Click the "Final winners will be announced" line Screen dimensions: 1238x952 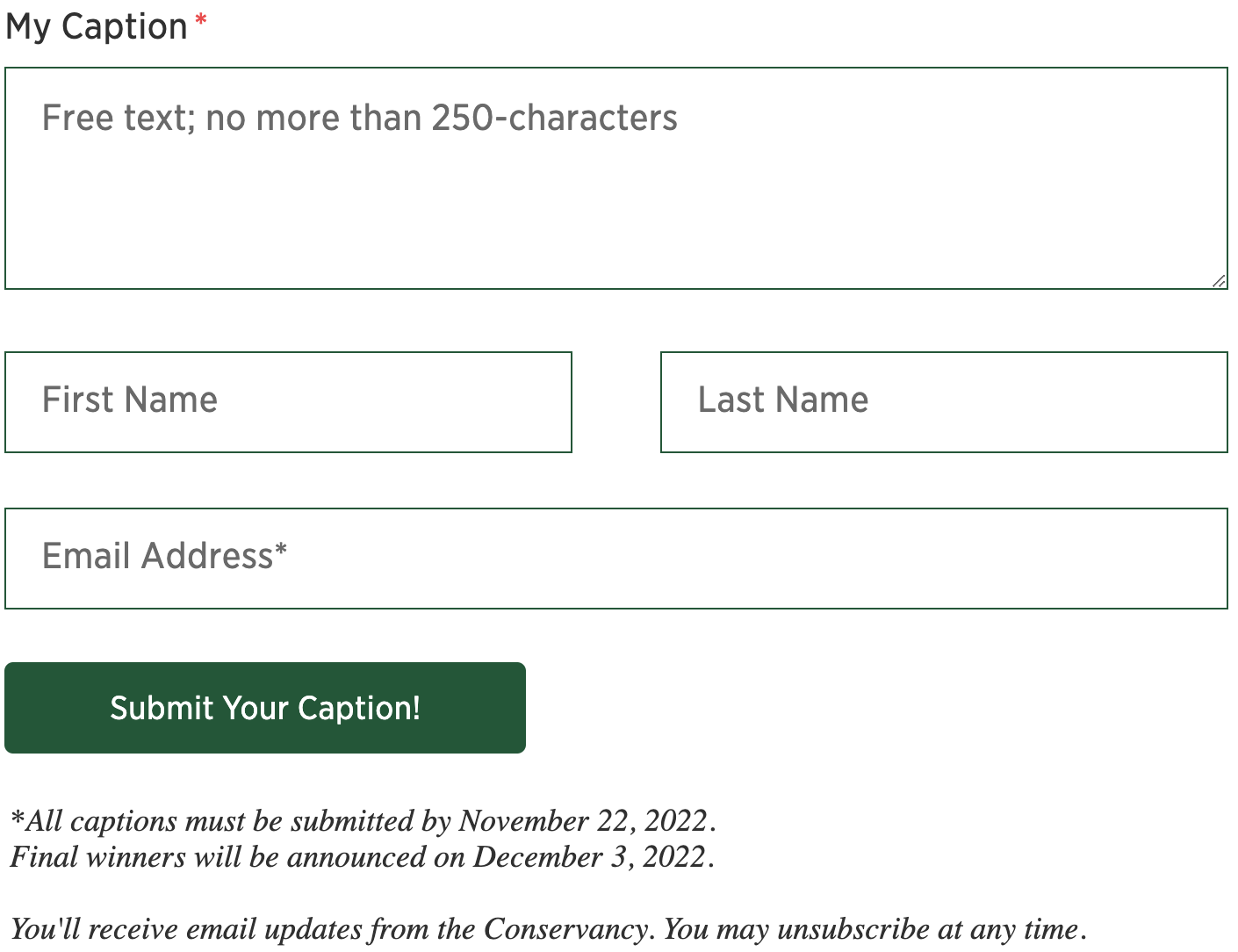click(237, 856)
